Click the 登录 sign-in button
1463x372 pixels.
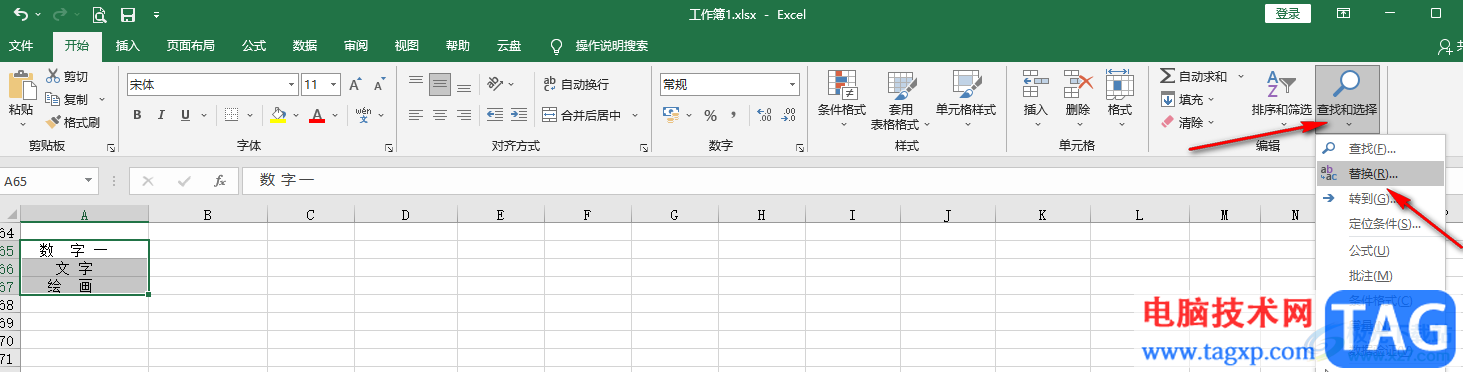1287,14
